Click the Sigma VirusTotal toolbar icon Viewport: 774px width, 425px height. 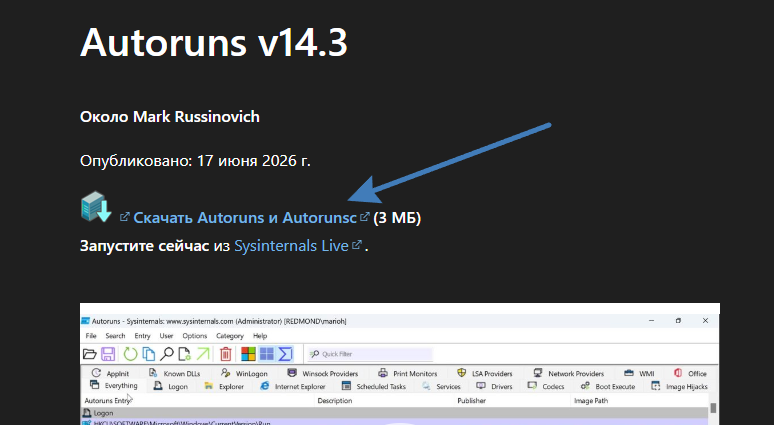tap(285, 354)
